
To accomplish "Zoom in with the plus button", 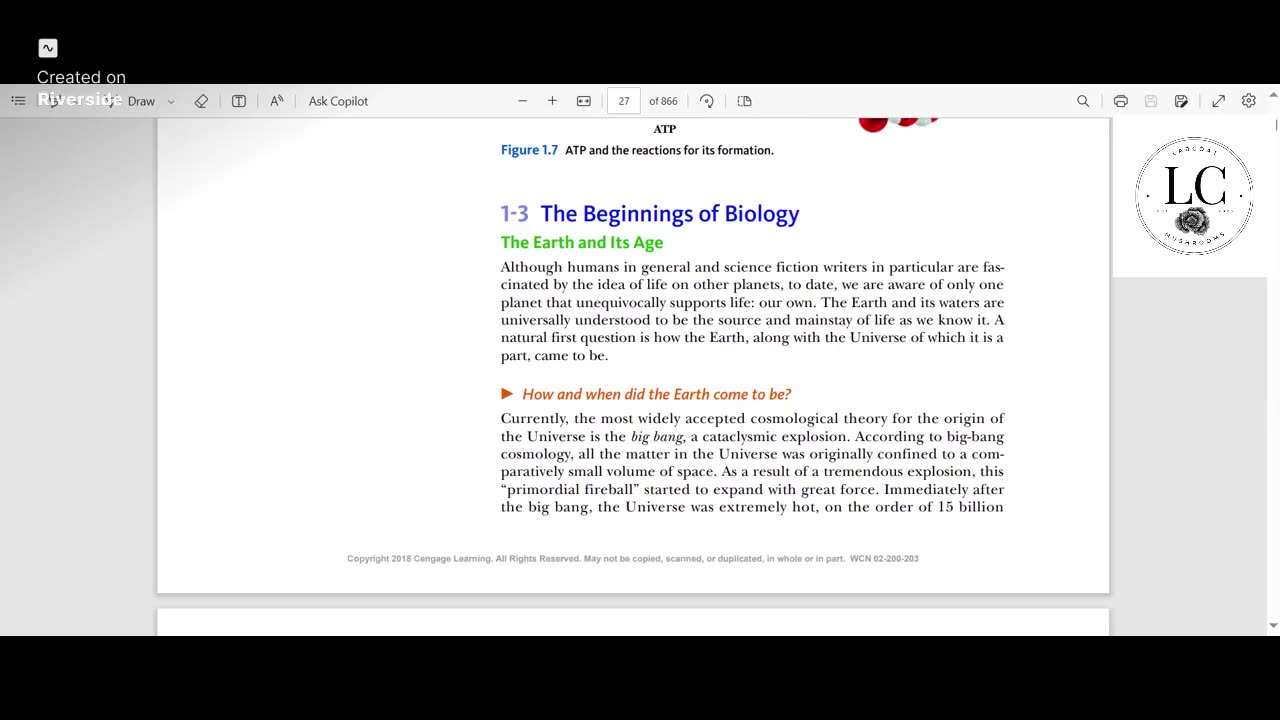I will [552, 101].
